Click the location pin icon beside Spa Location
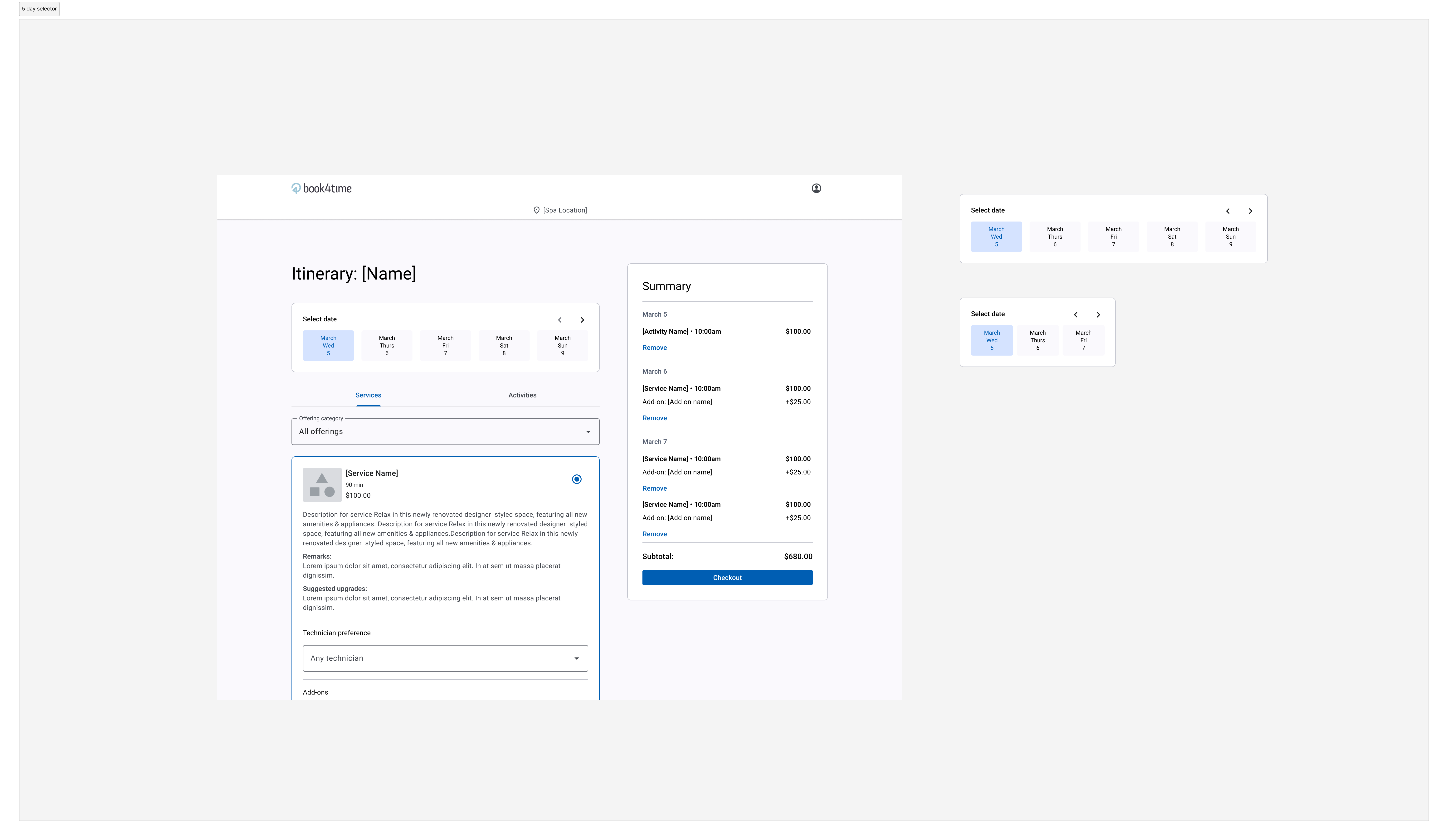Image resolution: width=1448 pixels, height=840 pixels. click(x=536, y=210)
